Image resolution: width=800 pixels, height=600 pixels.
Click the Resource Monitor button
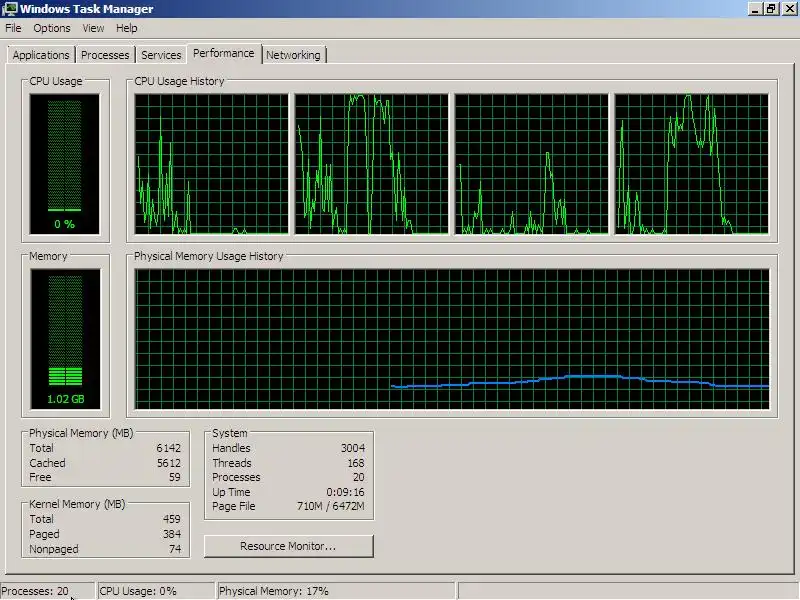tap(288, 546)
